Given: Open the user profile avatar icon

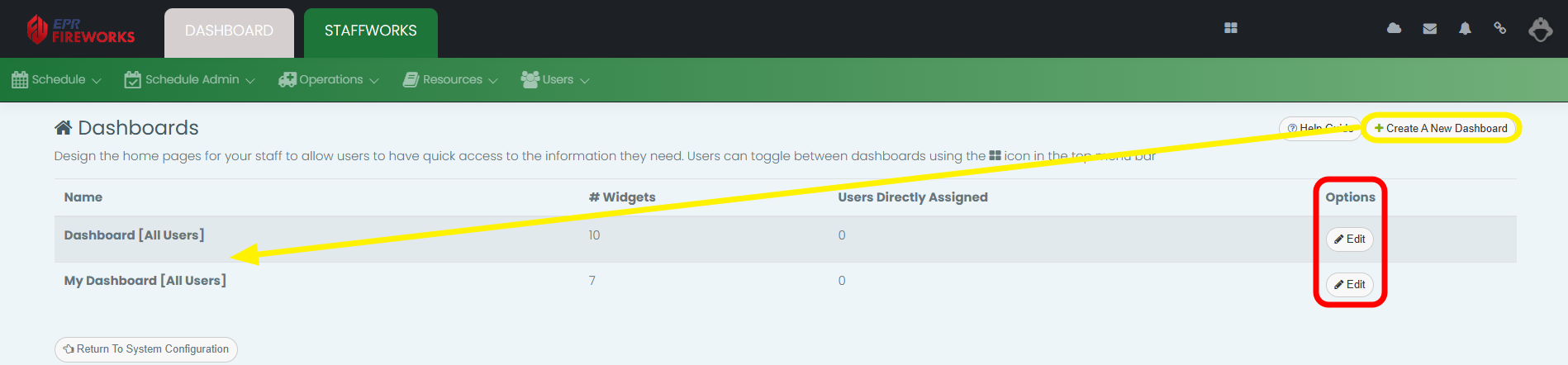Looking at the screenshot, I should click(1540, 30).
